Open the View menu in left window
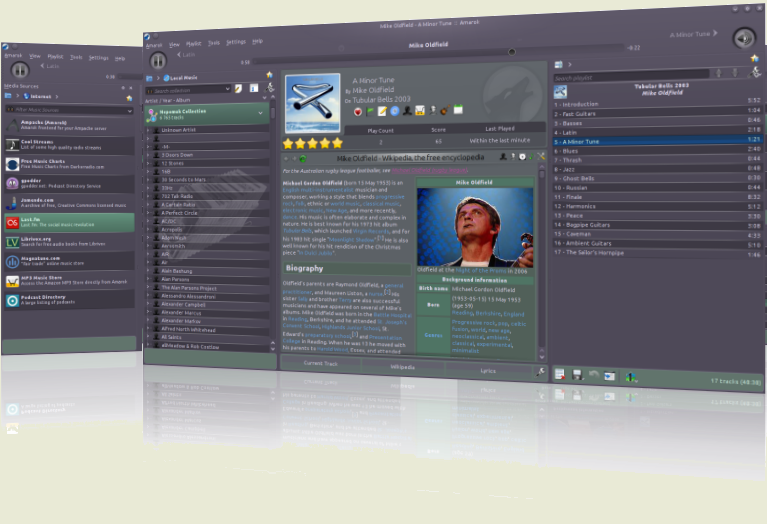 [35, 56]
